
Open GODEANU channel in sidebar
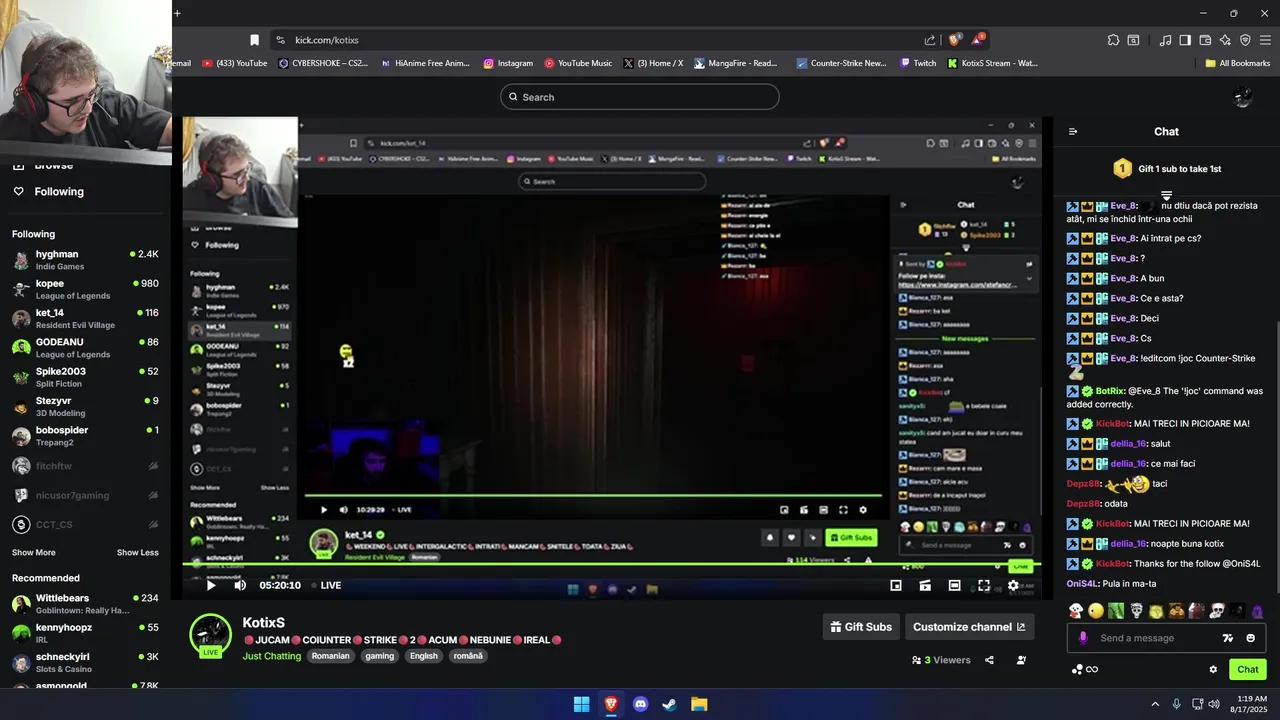click(85, 348)
